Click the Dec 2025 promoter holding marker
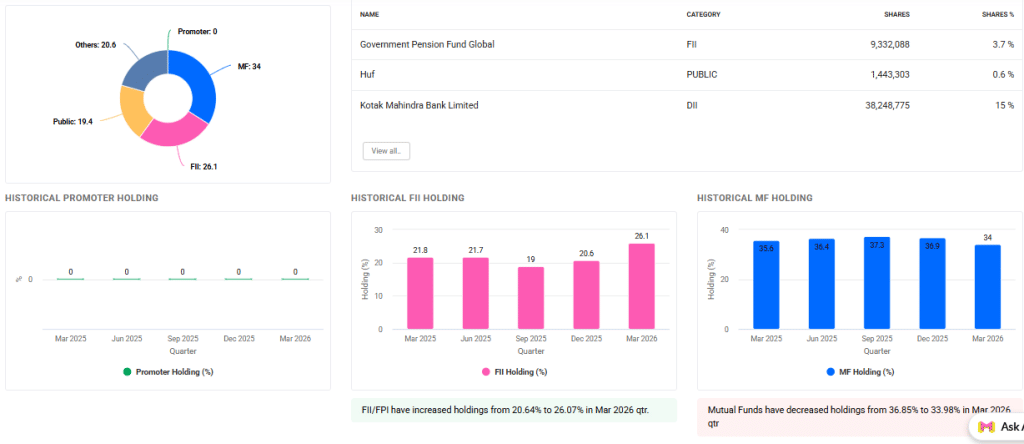This screenshot has height=444, width=1024. point(239,279)
